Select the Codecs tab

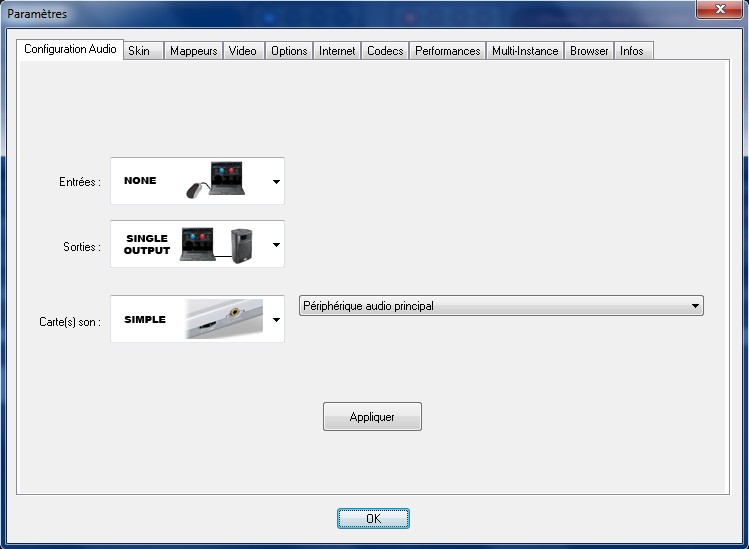385,51
